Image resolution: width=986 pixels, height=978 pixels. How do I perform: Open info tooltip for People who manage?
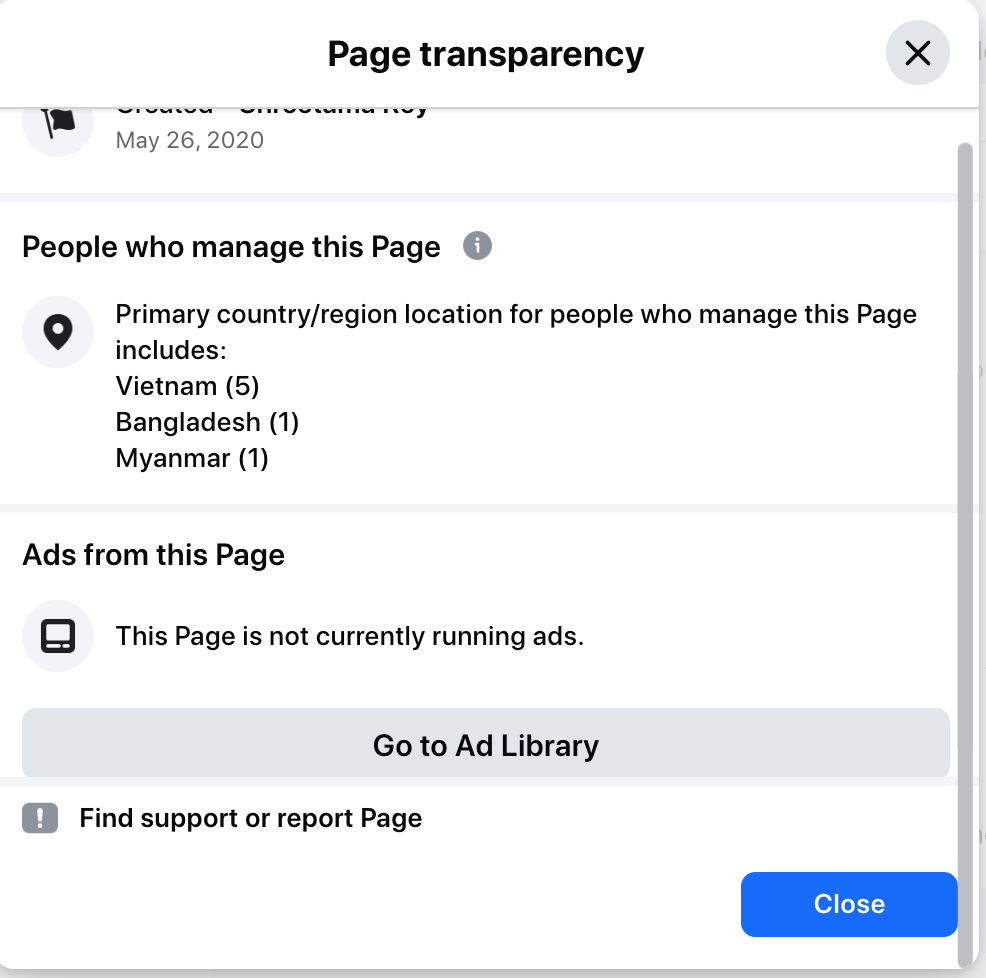(477, 245)
